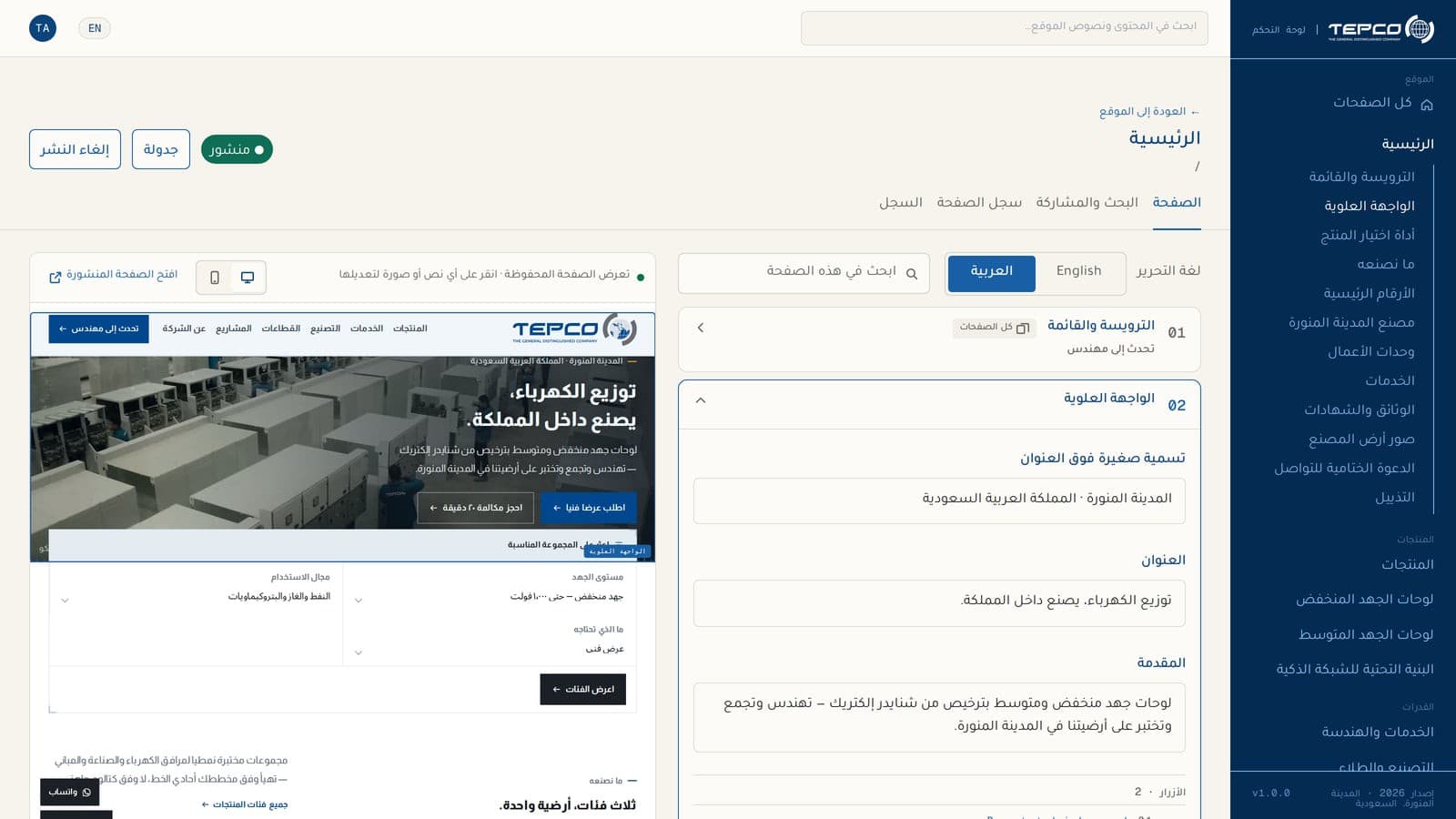Screen dimensions: 1456x819
Task: Click the منشور status badge
Action: click(x=237, y=149)
